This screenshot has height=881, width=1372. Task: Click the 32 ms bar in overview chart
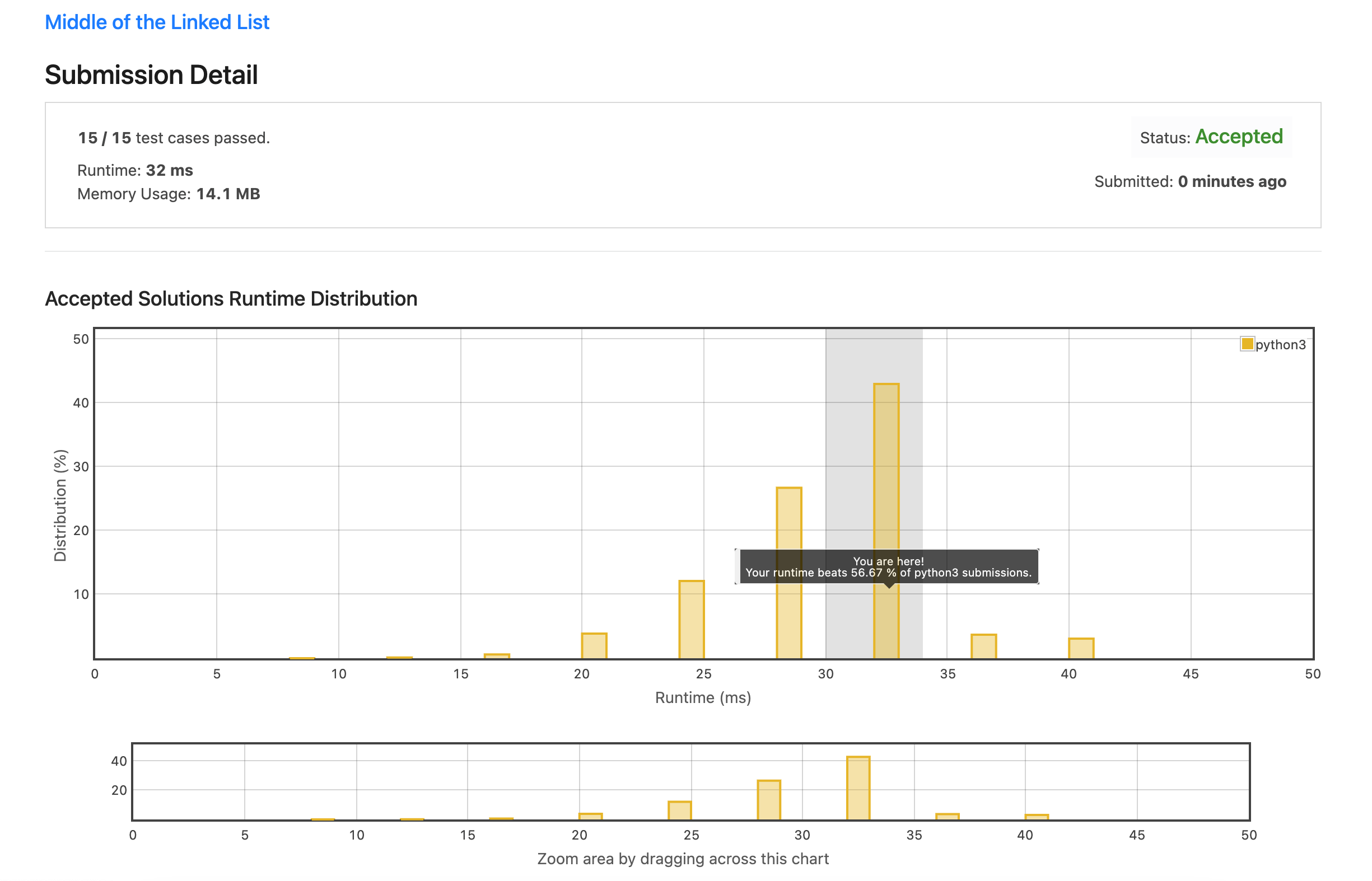click(x=858, y=788)
